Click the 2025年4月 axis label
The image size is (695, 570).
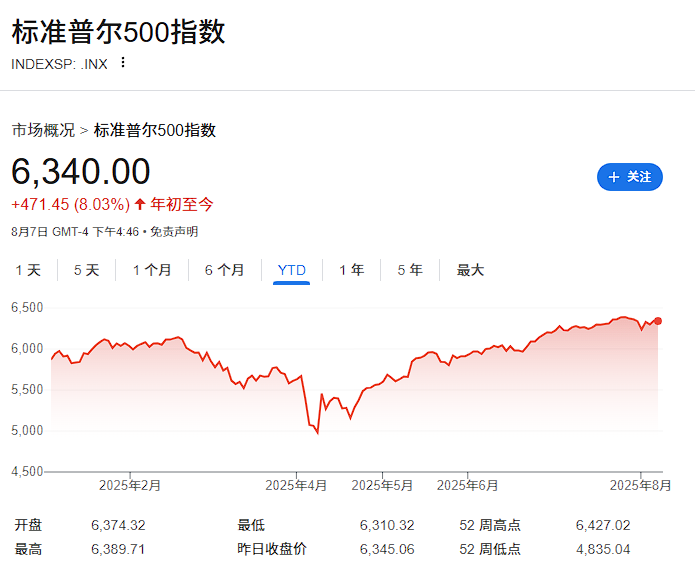(x=296, y=485)
